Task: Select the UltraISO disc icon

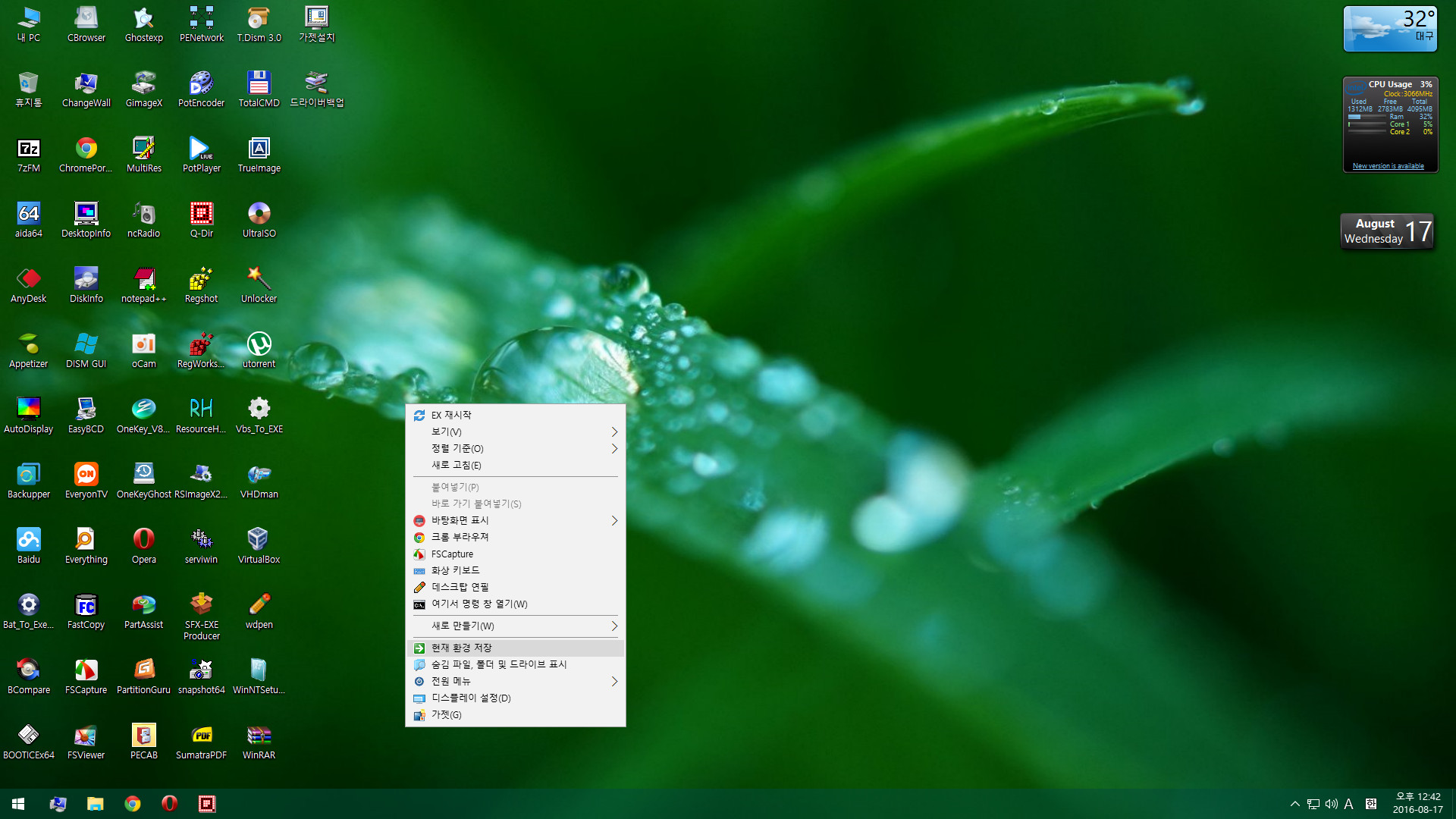Action: point(259,220)
